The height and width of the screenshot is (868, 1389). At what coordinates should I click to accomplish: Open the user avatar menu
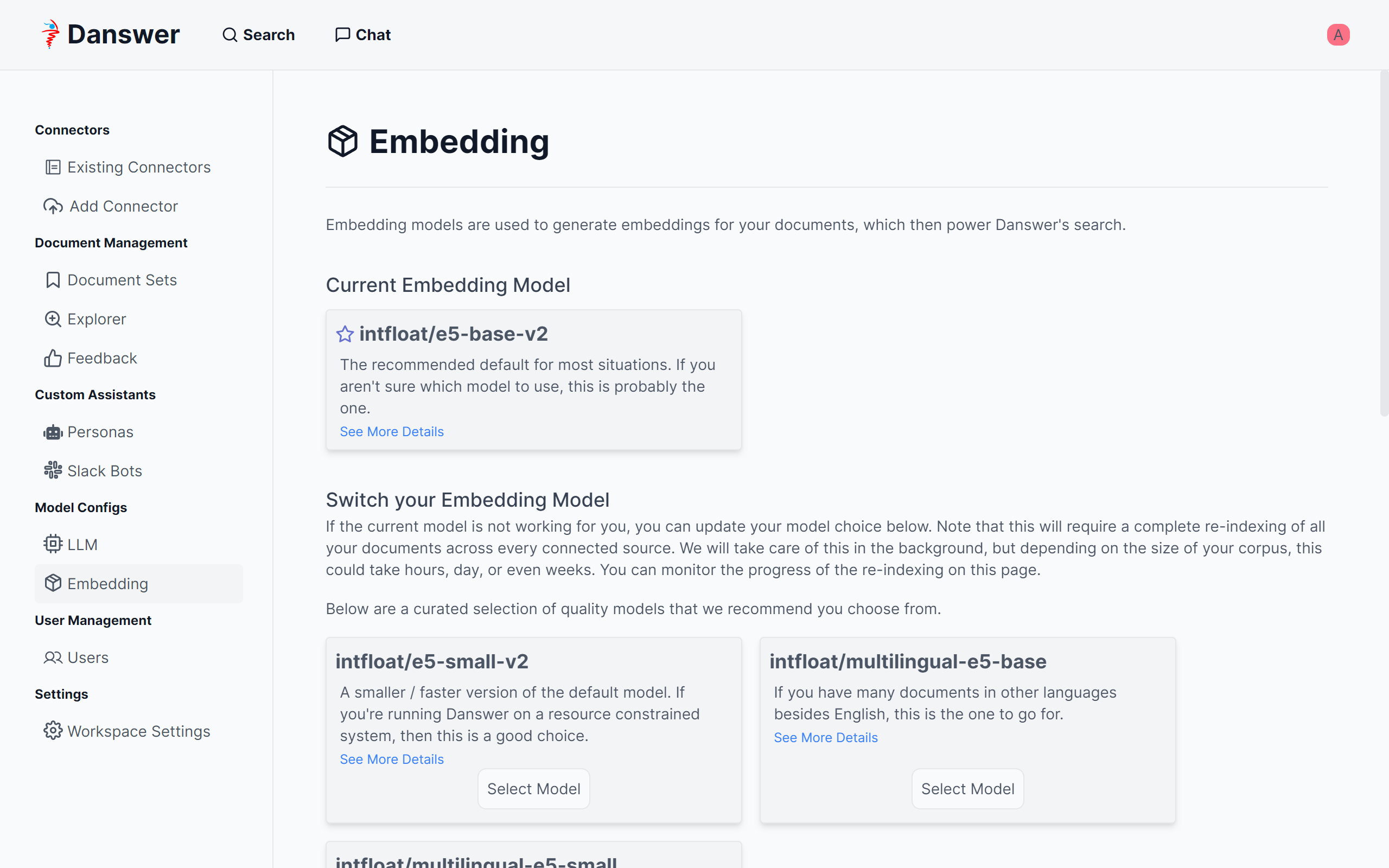pos(1337,35)
